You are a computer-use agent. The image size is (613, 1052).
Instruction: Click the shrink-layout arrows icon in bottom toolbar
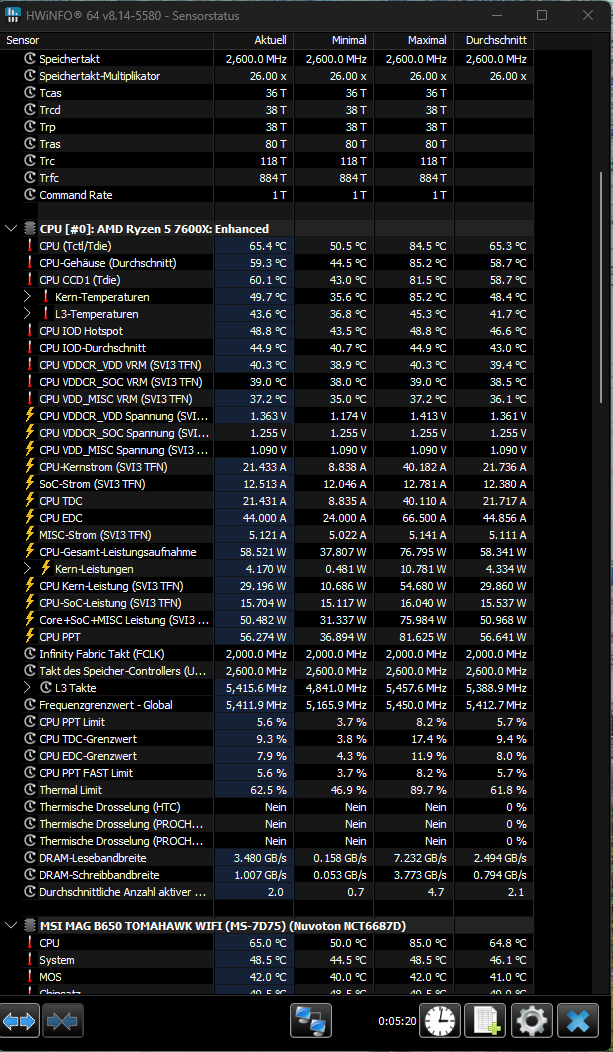[x=62, y=1021]
